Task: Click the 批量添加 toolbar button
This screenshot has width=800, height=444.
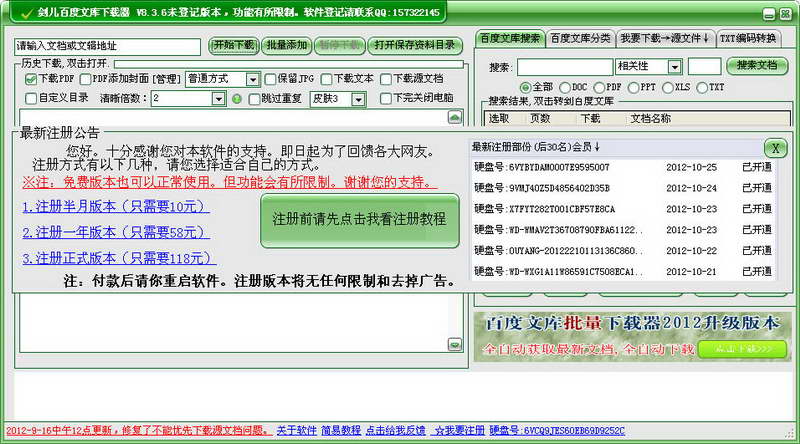Action: click(x=287, y=45)
